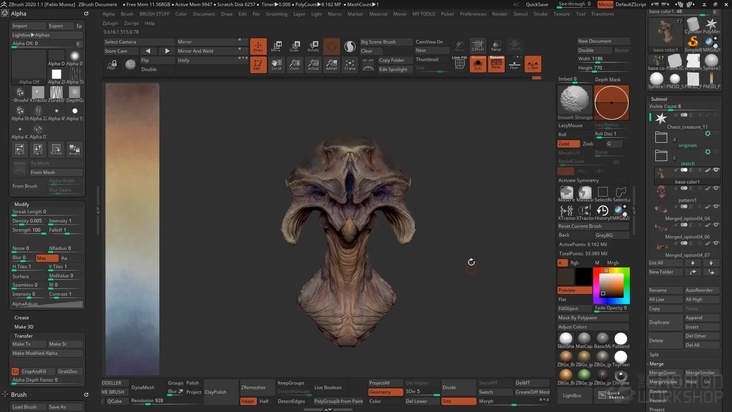732x412 pixels.
Task: Open the Document menu
Action: [204, 14]
